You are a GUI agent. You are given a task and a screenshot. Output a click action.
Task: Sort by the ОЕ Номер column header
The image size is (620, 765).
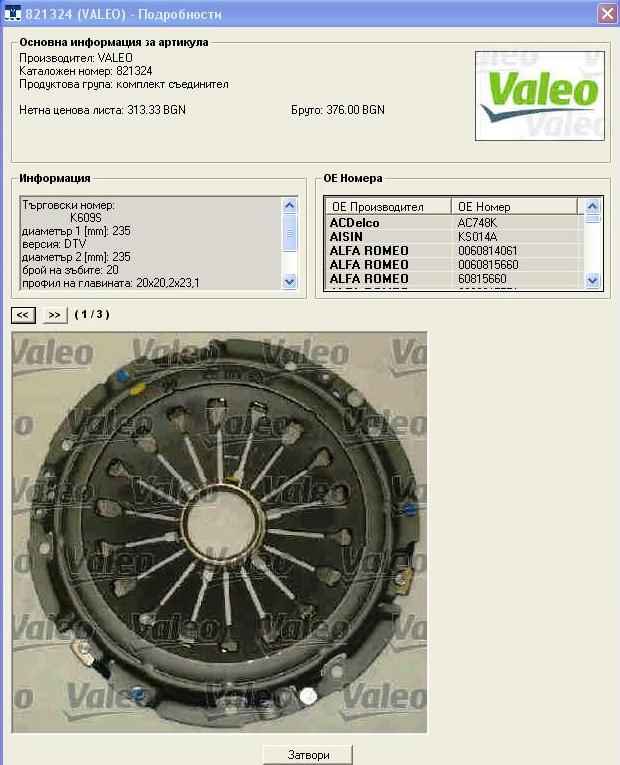pyautogui.click(x=514, y=207)
